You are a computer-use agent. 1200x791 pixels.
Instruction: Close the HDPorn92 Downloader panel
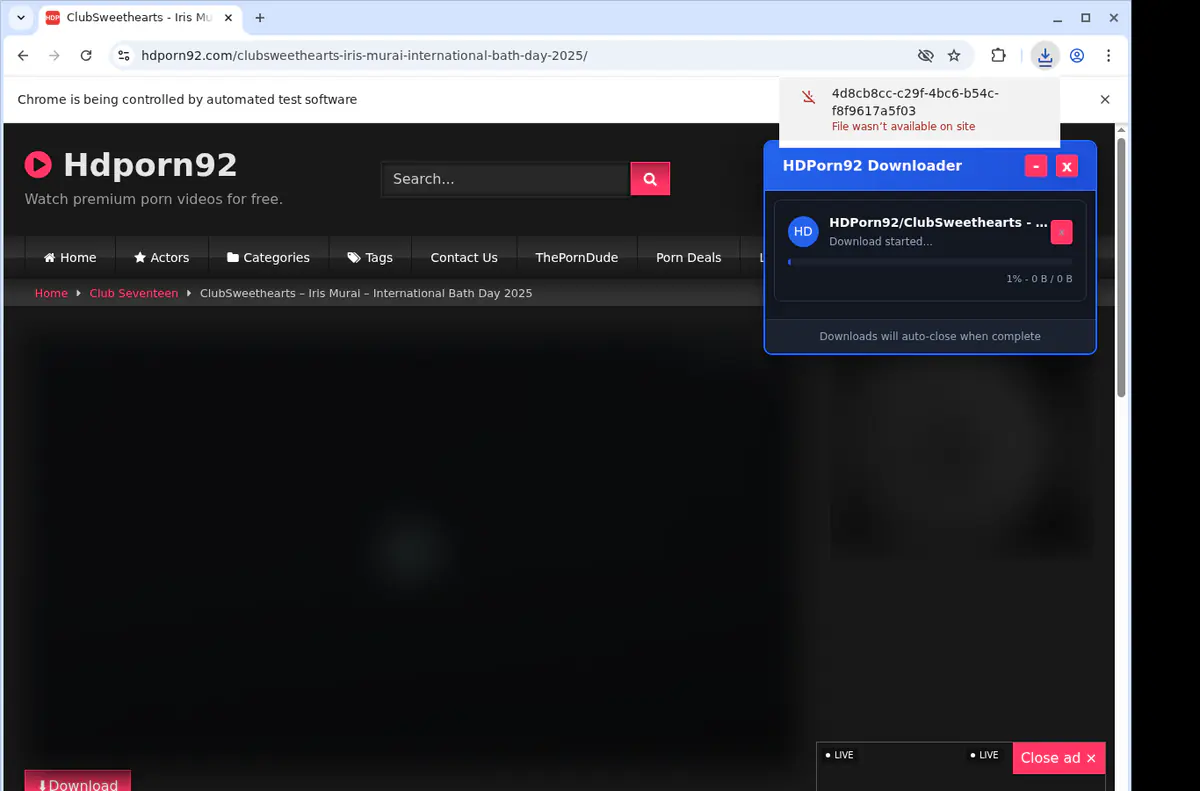pos(1067,166)
